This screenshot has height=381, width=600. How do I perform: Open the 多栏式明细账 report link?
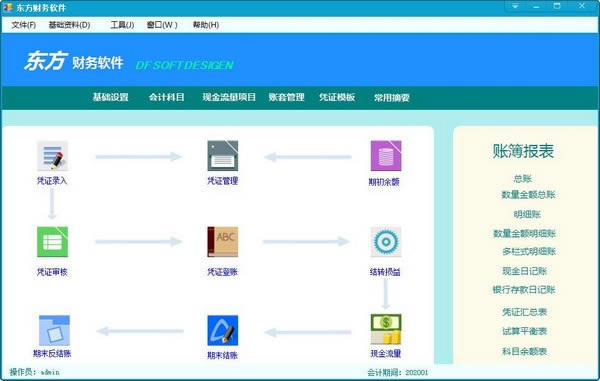[529, 251]
